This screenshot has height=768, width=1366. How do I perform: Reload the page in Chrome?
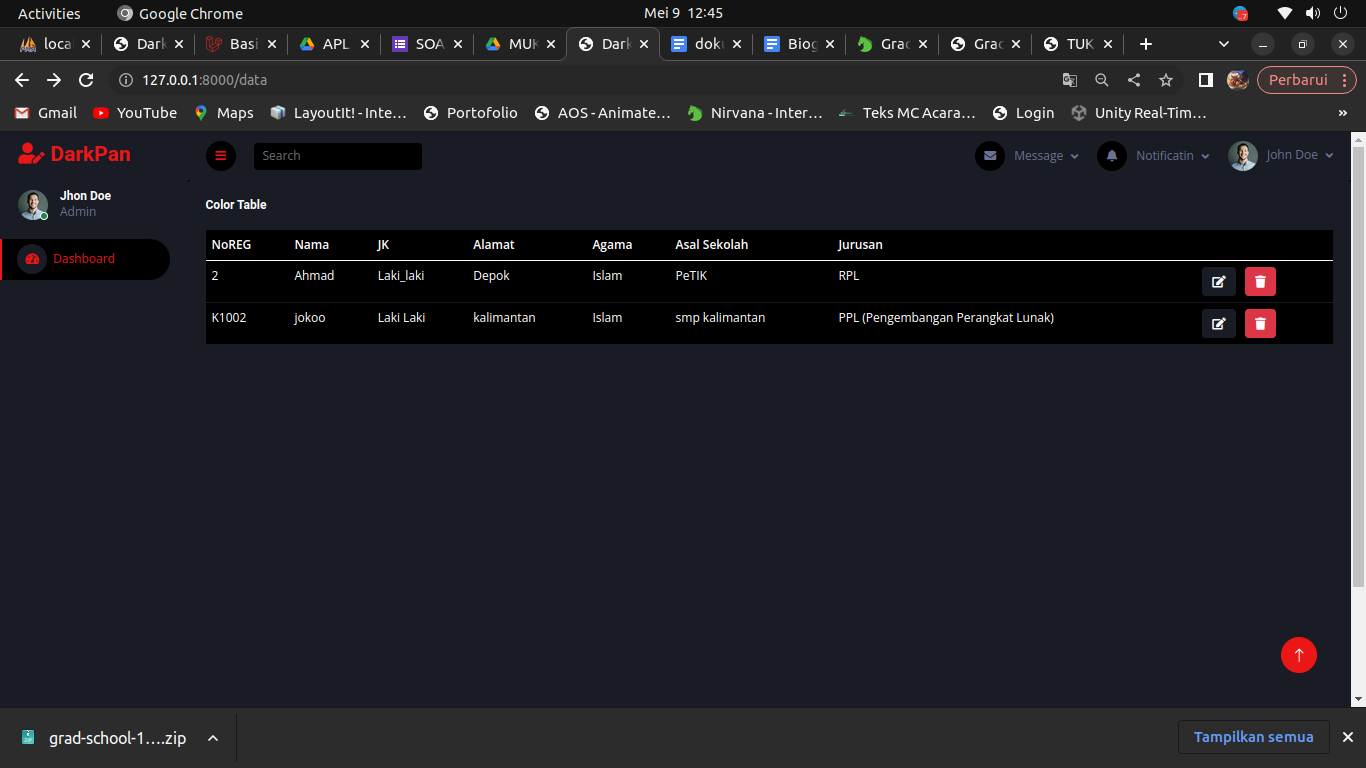point(86,80)
